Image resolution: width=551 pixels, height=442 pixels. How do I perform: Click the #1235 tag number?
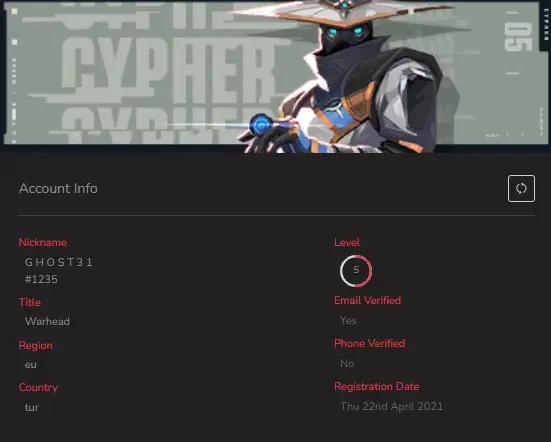pos(41,279)
